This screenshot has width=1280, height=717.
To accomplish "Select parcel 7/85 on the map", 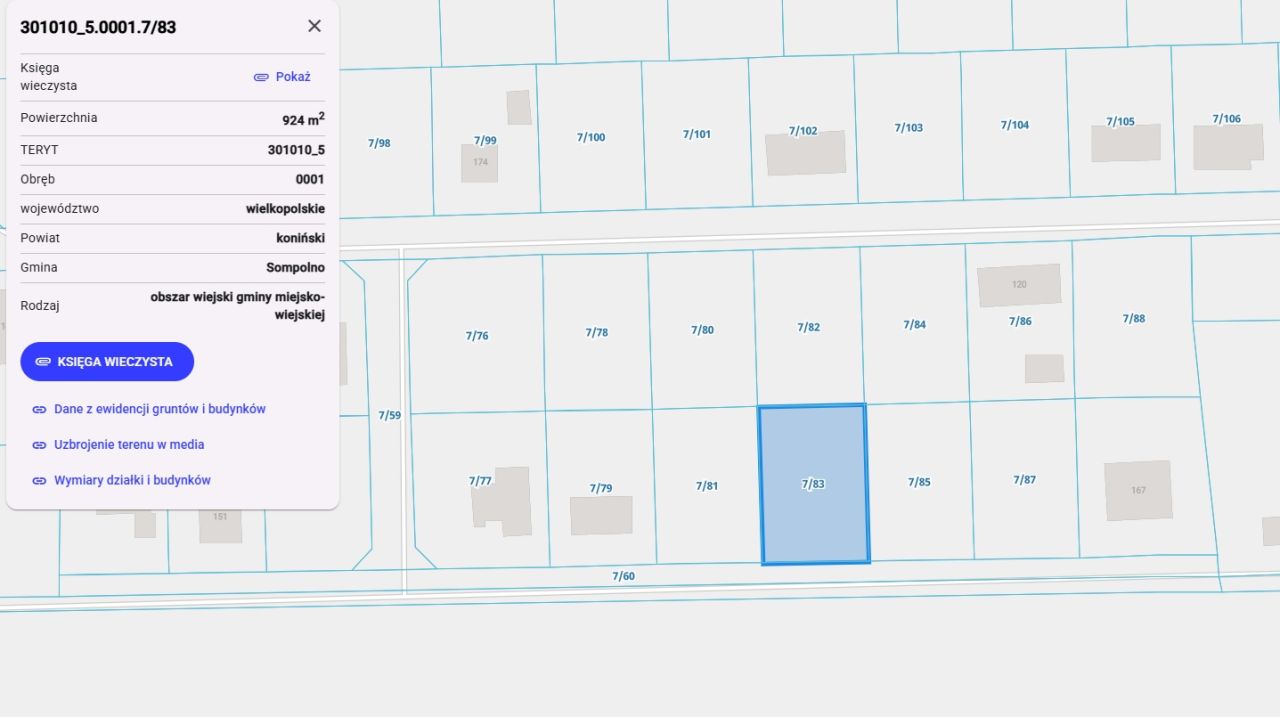I will (x=919, y=482).
